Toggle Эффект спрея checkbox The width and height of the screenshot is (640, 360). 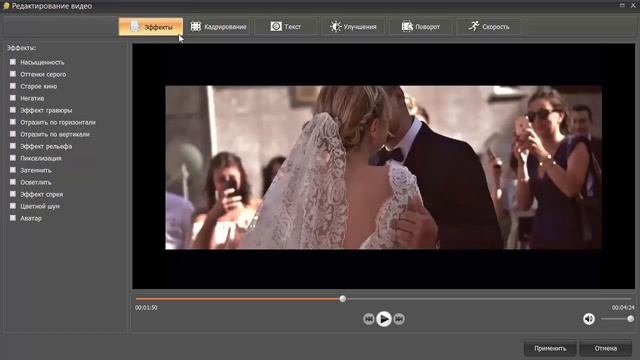tap(13, 194)
